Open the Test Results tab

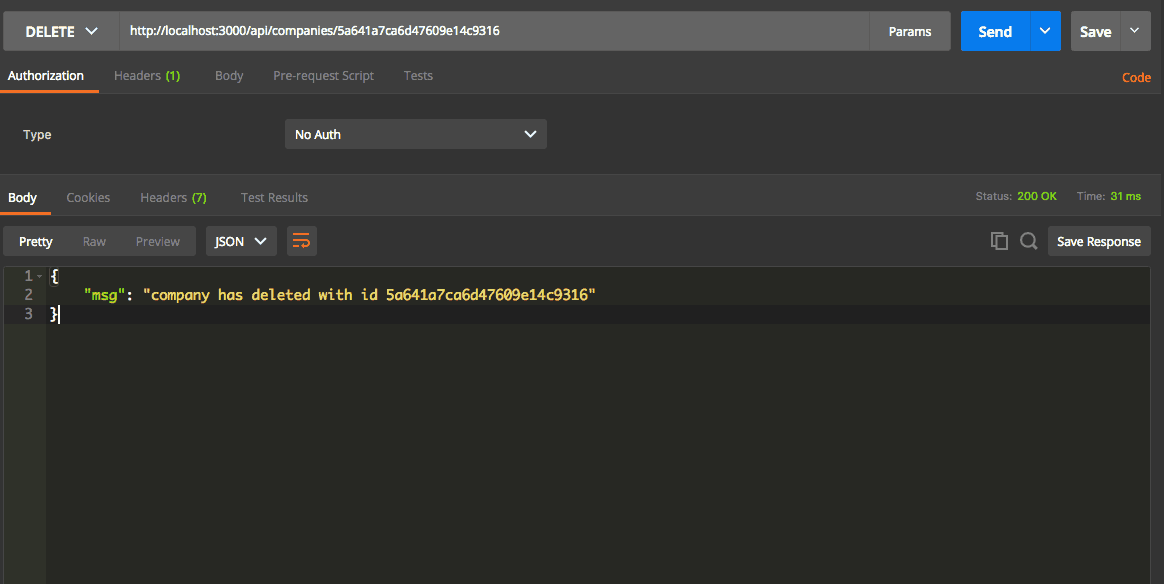[274, 197]
